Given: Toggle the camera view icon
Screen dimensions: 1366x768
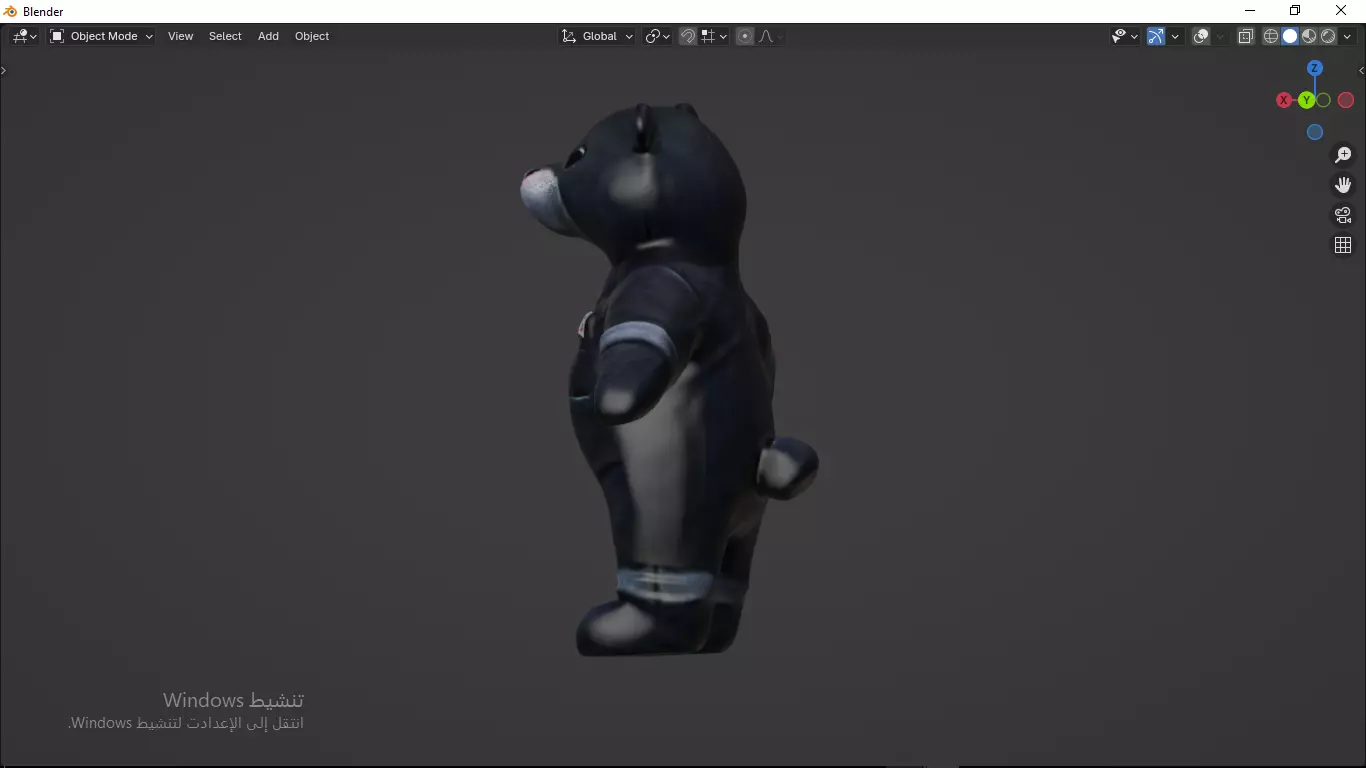Looking at the screenshot, I should point(1343,215).
